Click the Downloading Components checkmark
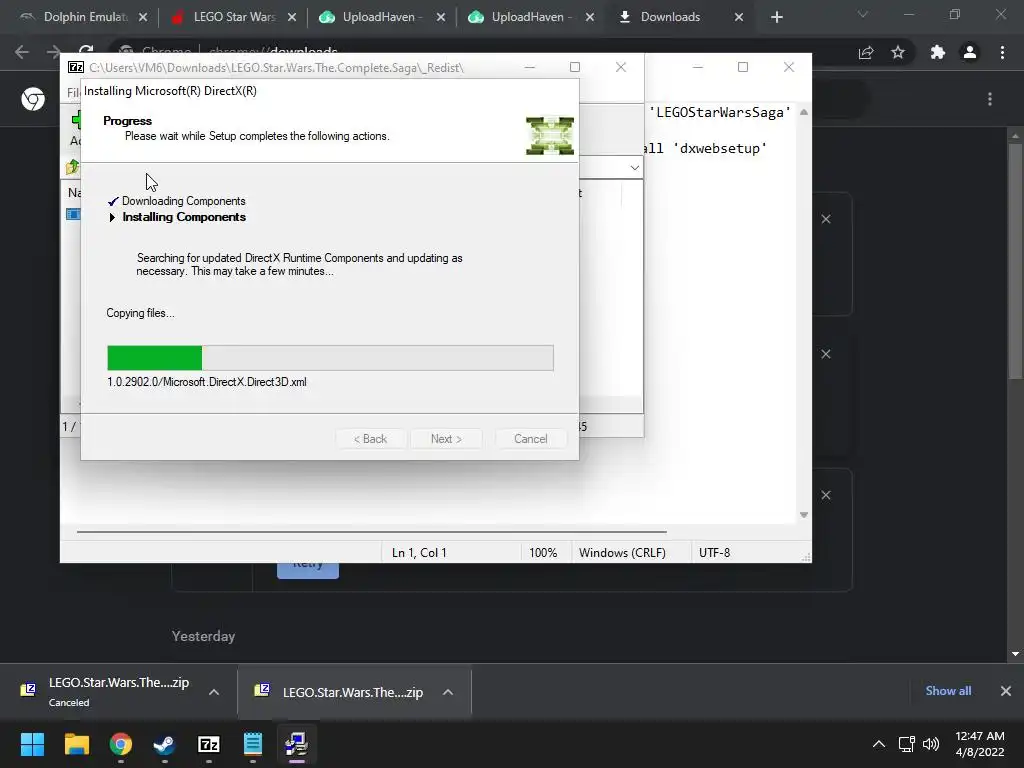1024x768 pixels. 113,201
